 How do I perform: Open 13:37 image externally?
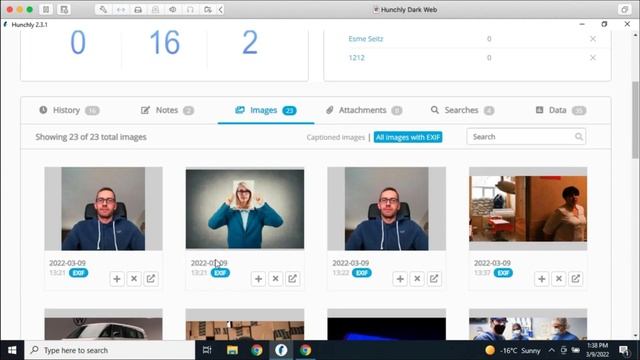576,279
